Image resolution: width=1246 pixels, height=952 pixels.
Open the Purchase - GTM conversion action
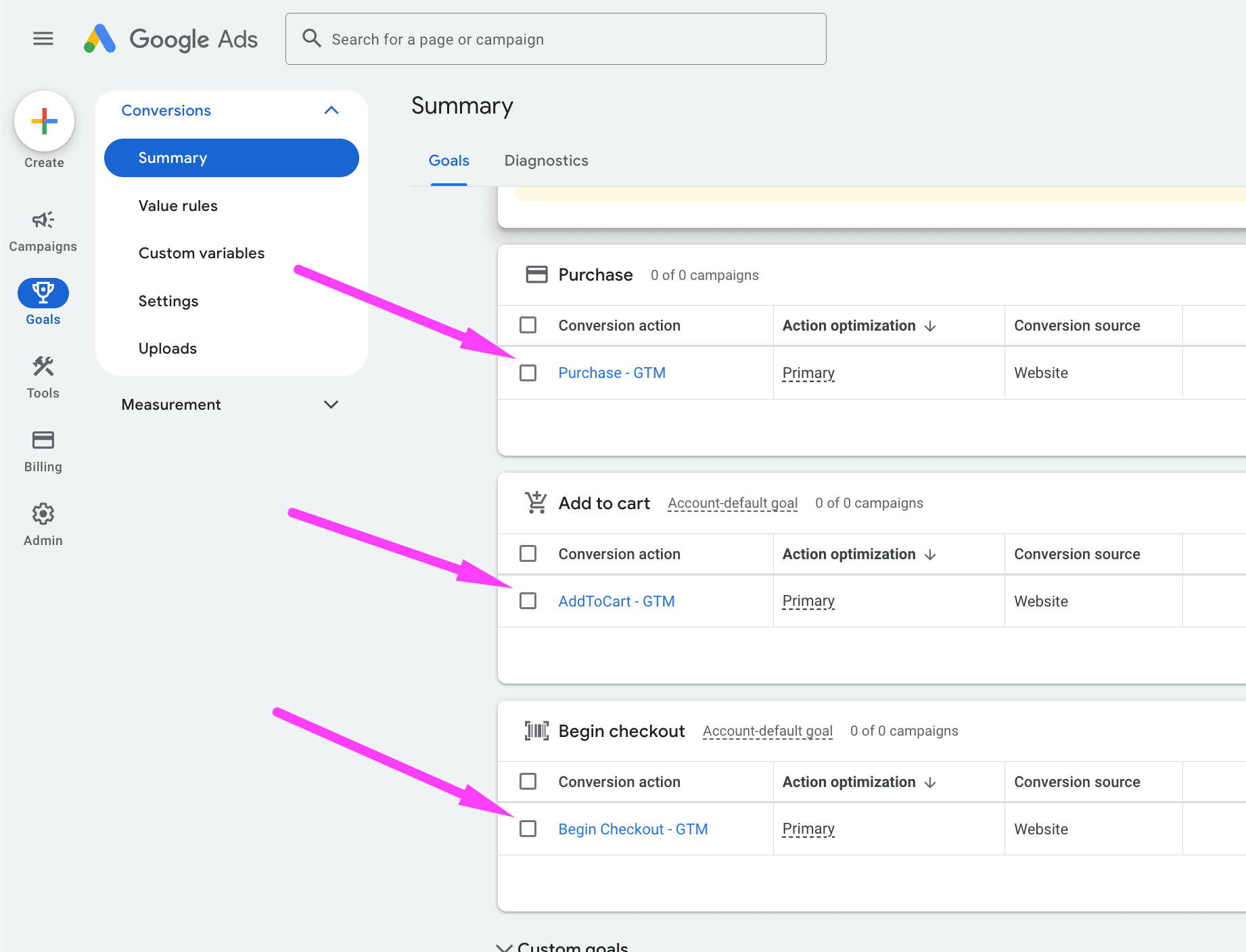point(611,373)
